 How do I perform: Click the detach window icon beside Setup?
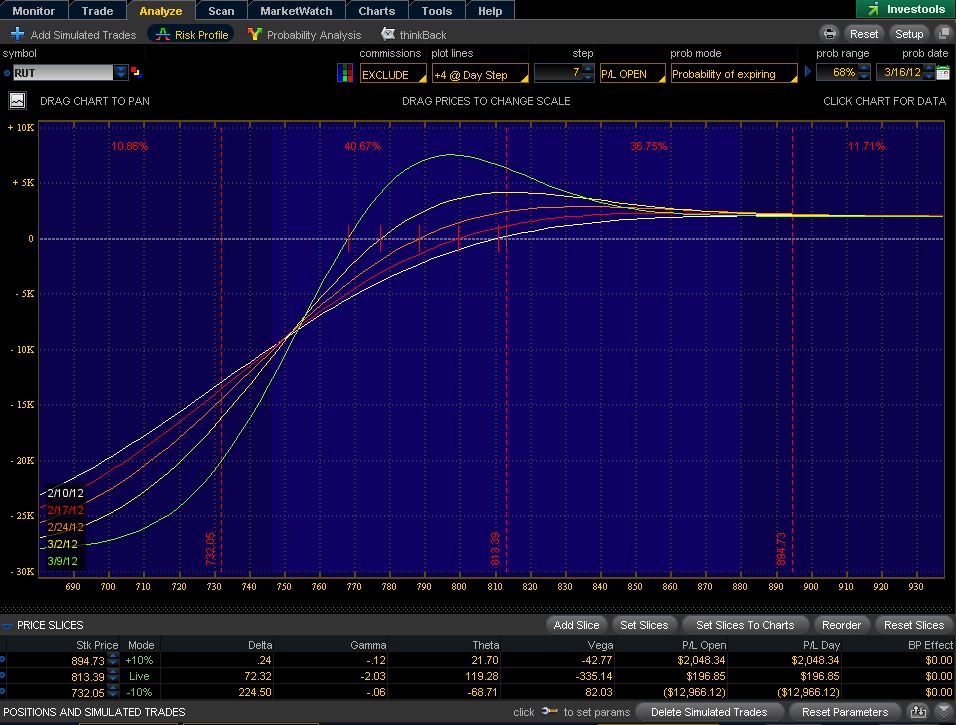944,34
